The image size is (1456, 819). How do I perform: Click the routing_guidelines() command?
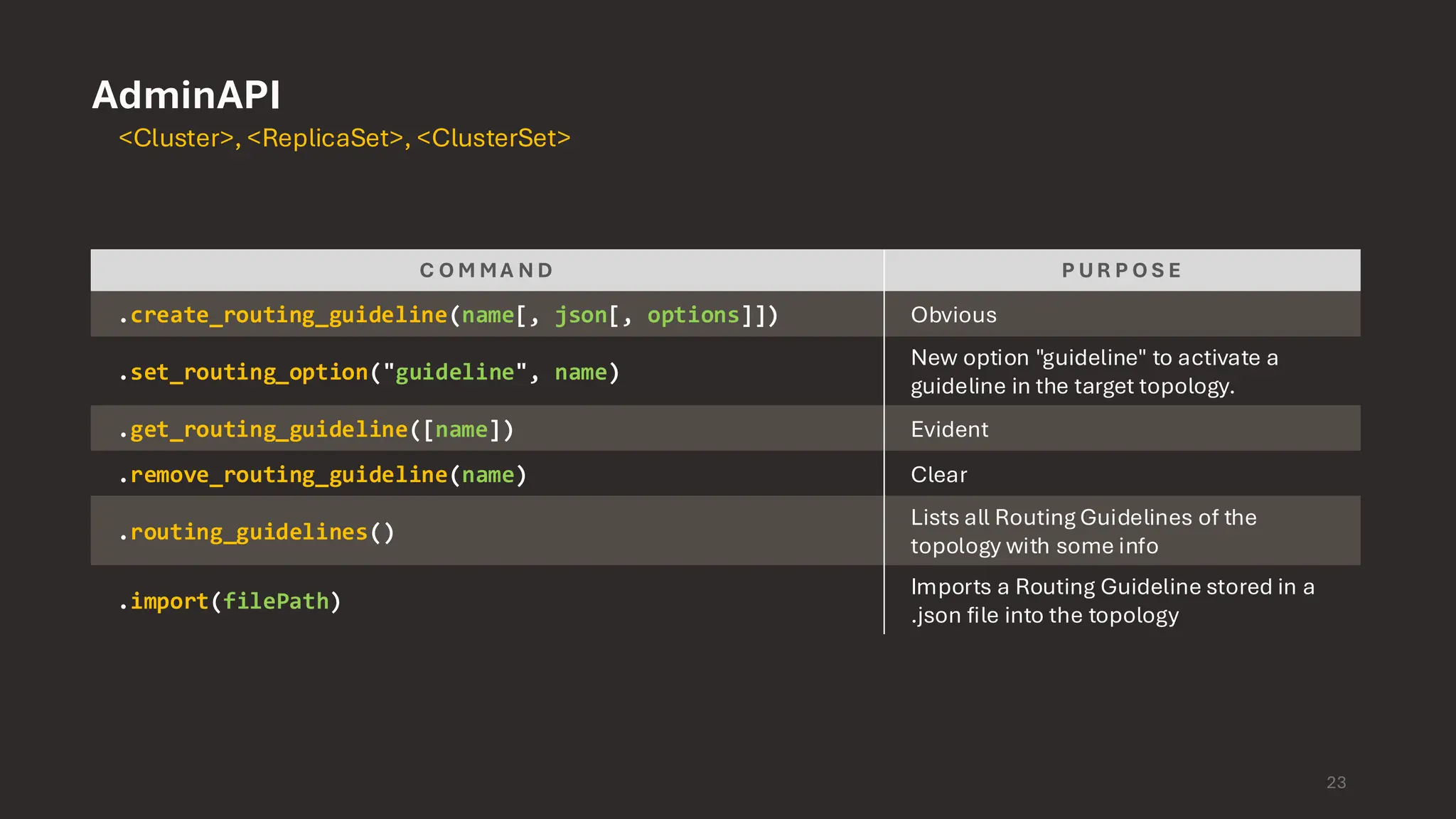[x=257, y=532]
